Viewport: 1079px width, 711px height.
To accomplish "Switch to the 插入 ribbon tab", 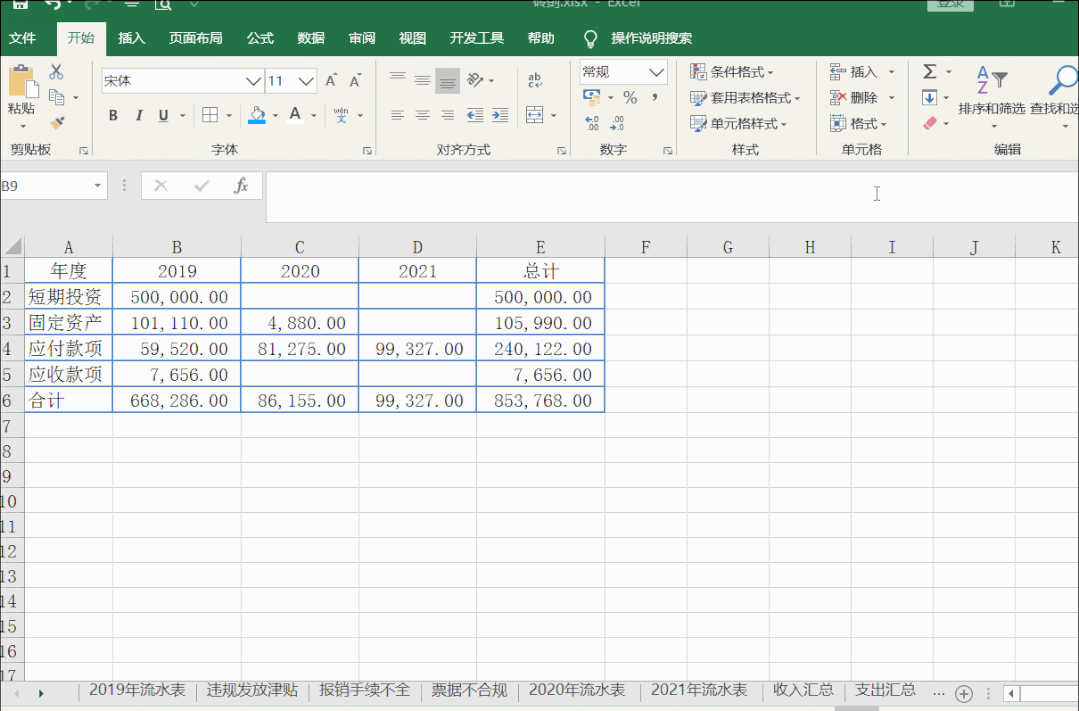I will [x=131, y=38].
